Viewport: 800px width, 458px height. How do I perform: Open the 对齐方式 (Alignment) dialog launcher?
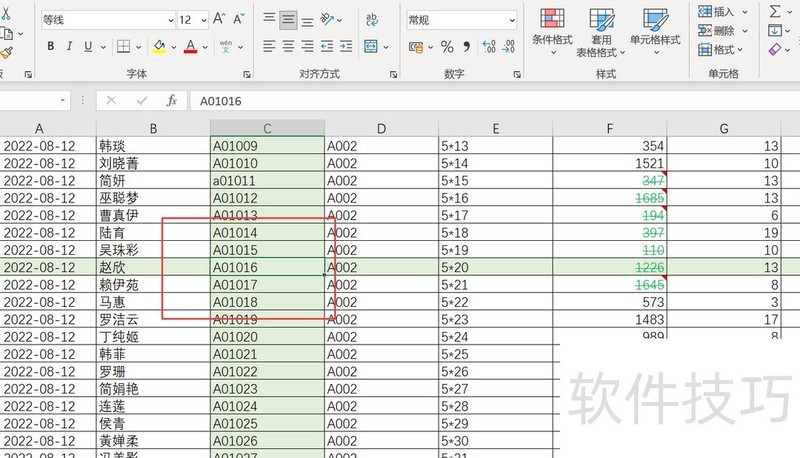[393, 74]
